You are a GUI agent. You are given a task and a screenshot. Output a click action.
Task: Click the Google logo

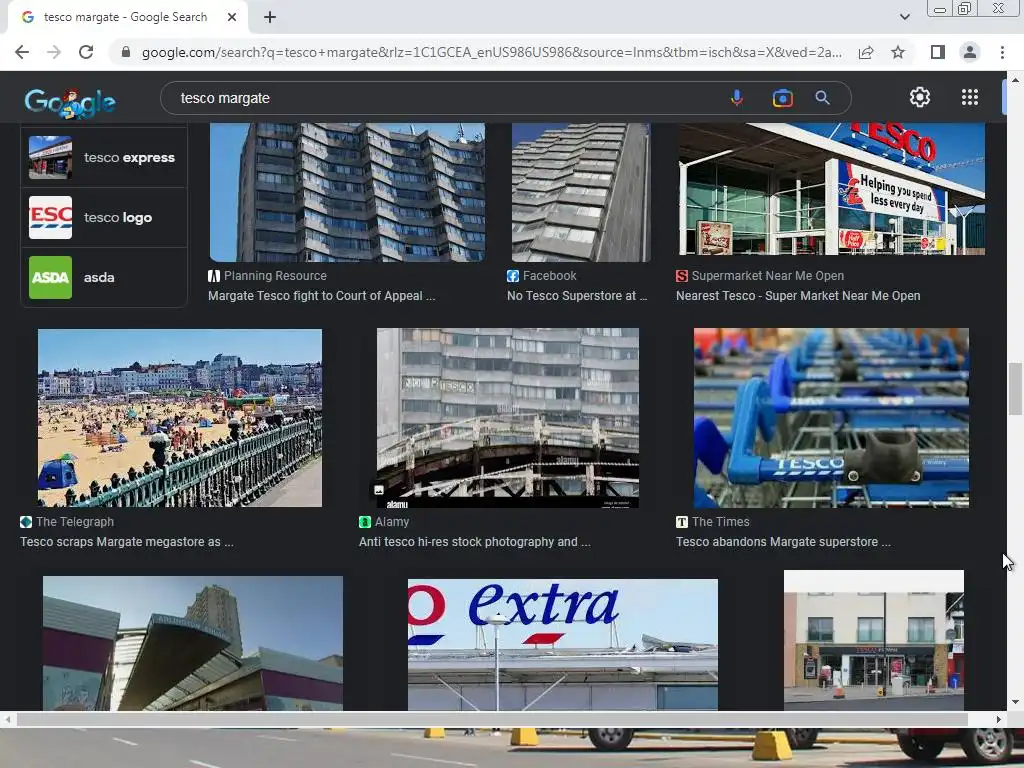click(70, 103)
